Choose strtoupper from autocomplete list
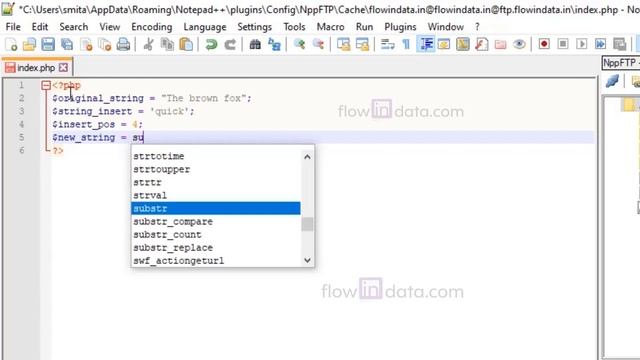This screenshot has height=360, width=640. tap(216, 169)
